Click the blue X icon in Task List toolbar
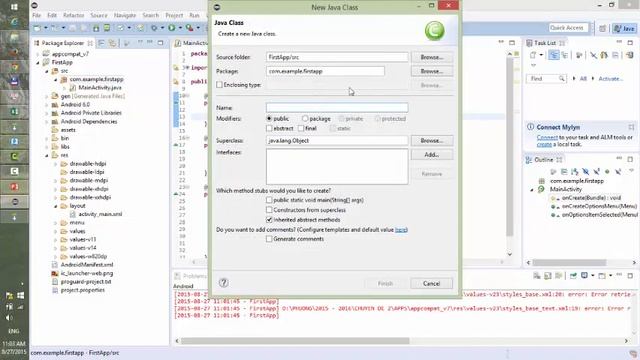Viewport: 640px width, 360px height. coord(593,55)
